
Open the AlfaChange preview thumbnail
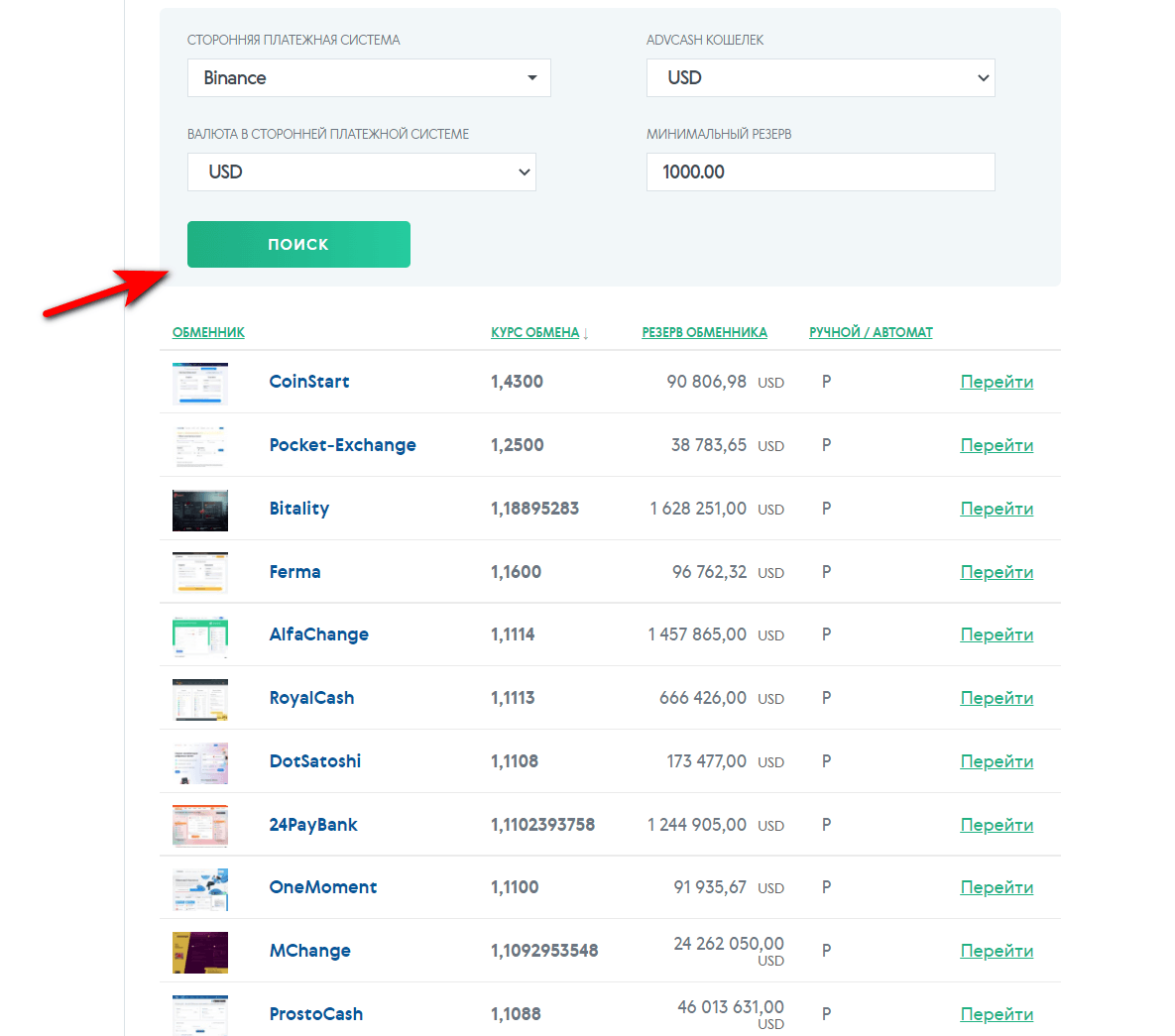(x=200, y=635)
